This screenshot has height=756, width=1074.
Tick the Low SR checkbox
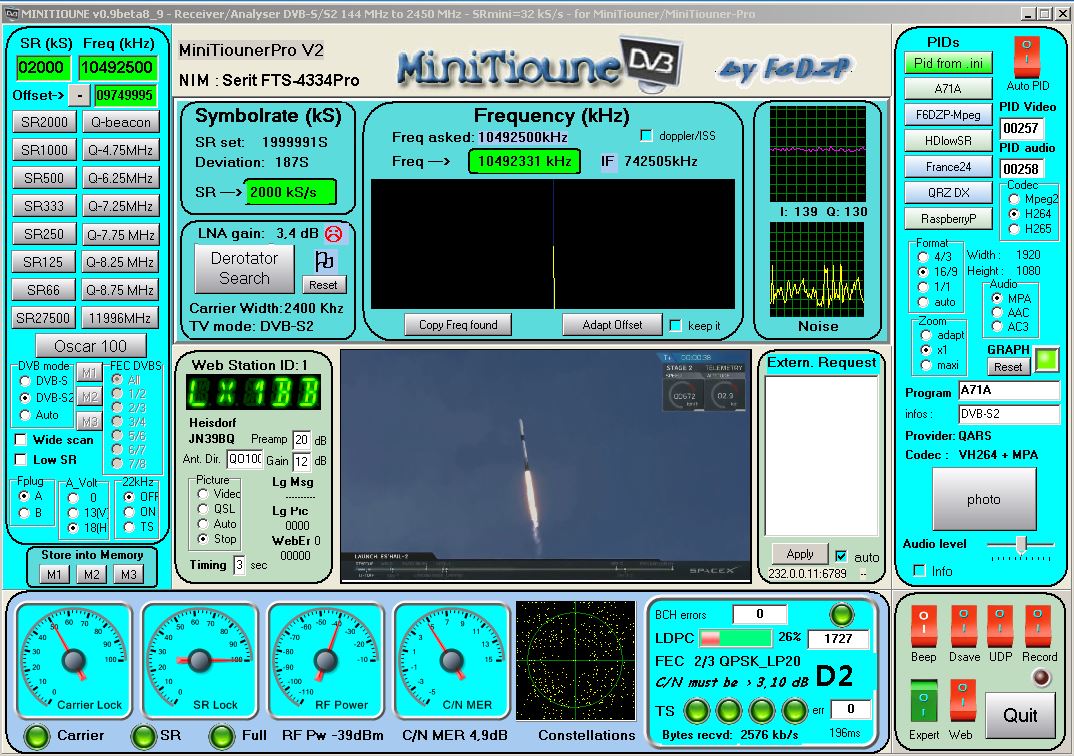click(x=21, y=459)
